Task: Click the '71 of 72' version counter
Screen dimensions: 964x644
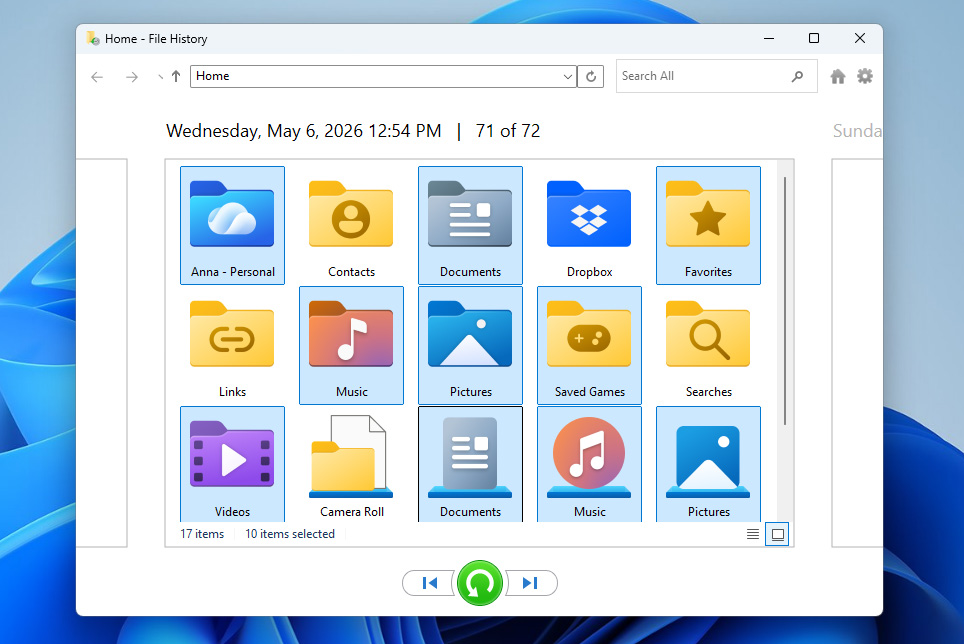Action: [508, 131]
